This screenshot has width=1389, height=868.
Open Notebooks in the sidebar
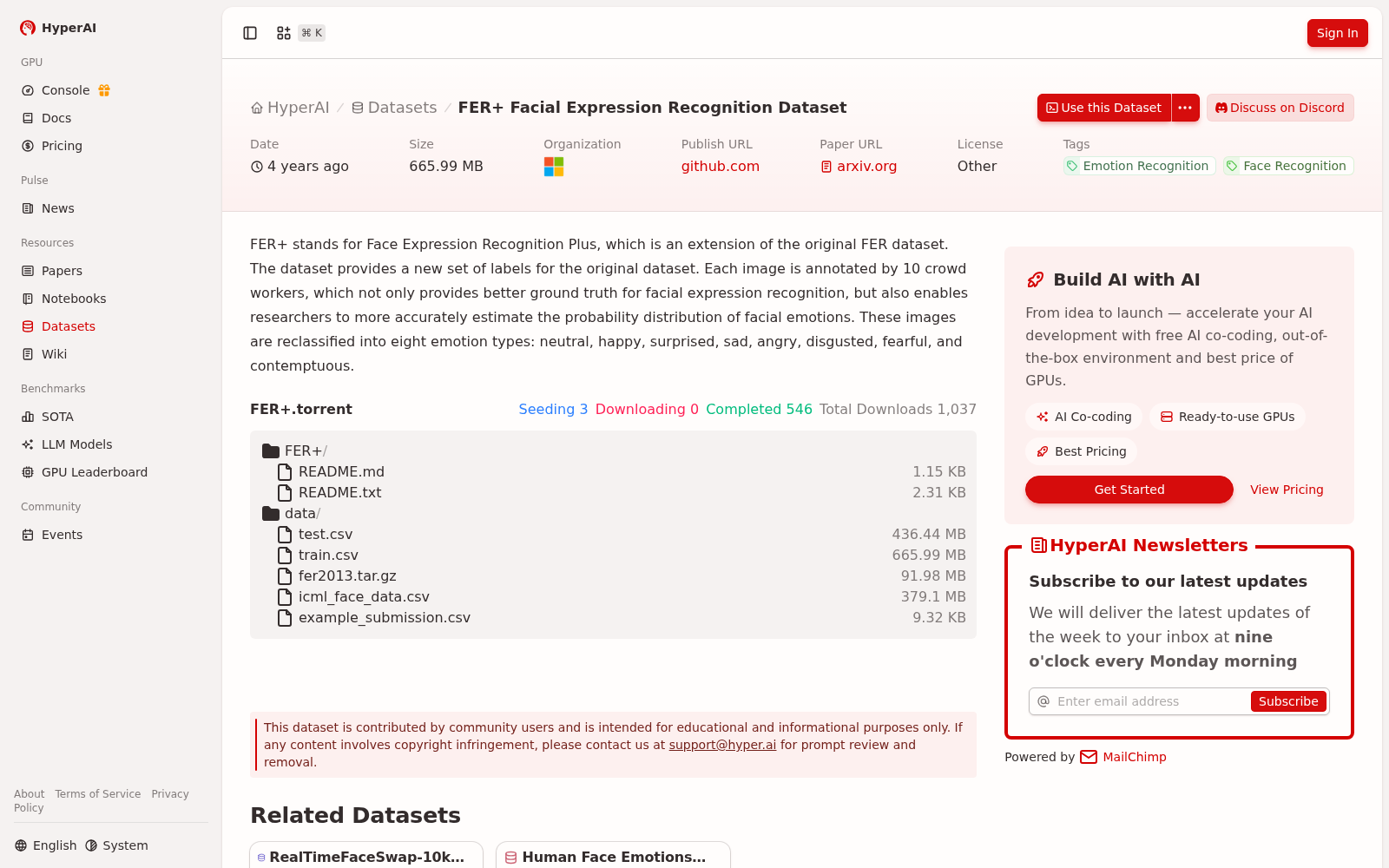click(74, 299)
